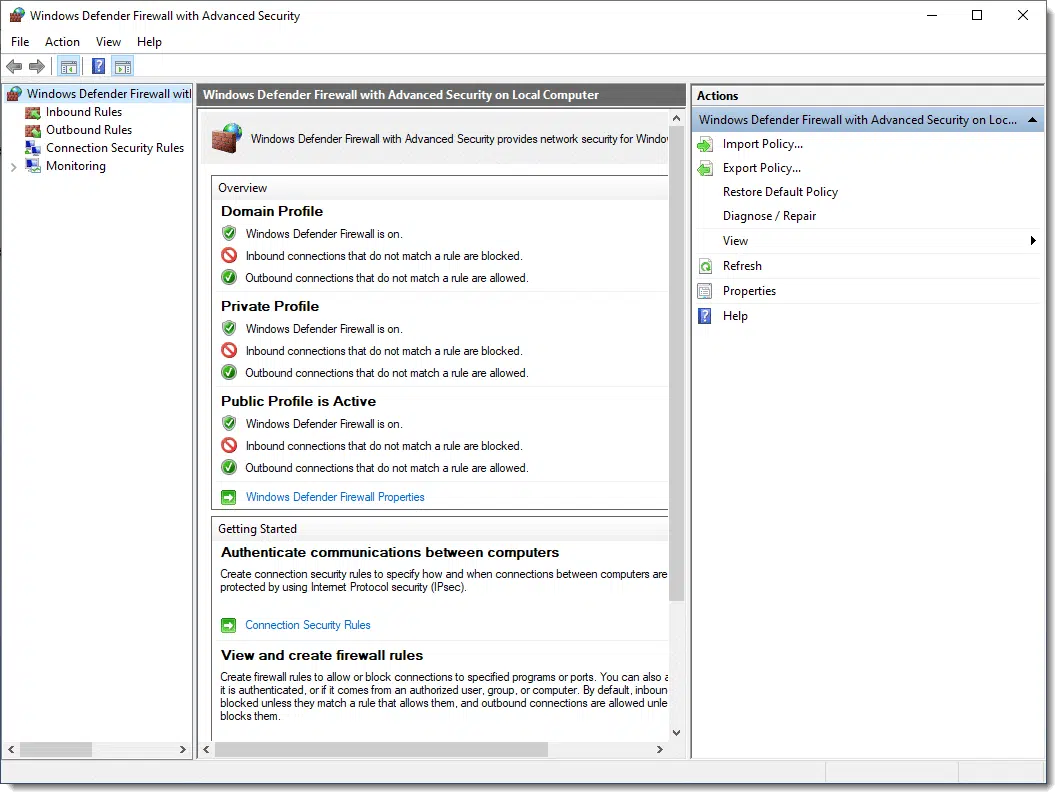Select the Actions section title row

pos(868,120)
